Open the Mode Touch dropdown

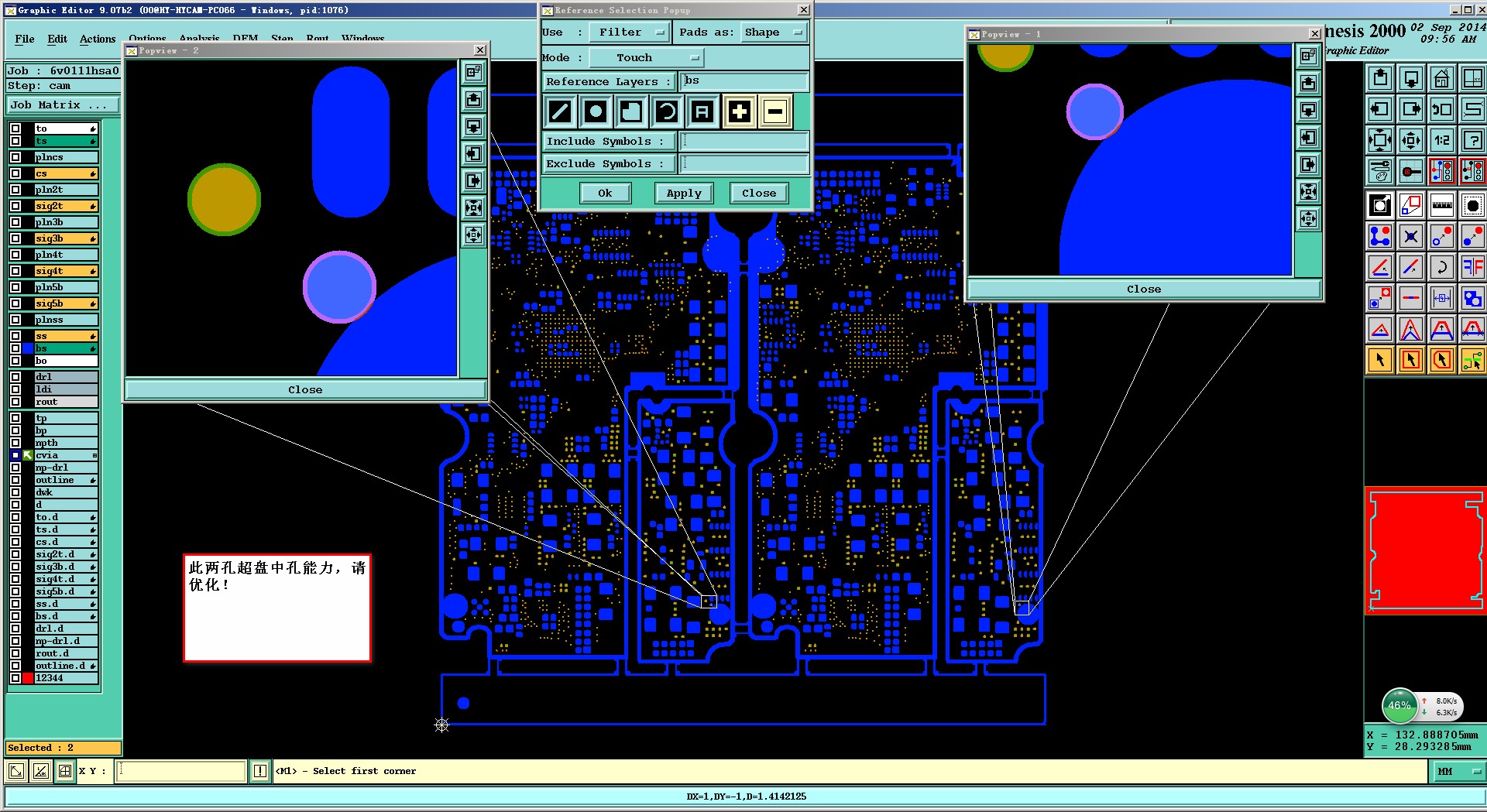(x=646, y=57)
